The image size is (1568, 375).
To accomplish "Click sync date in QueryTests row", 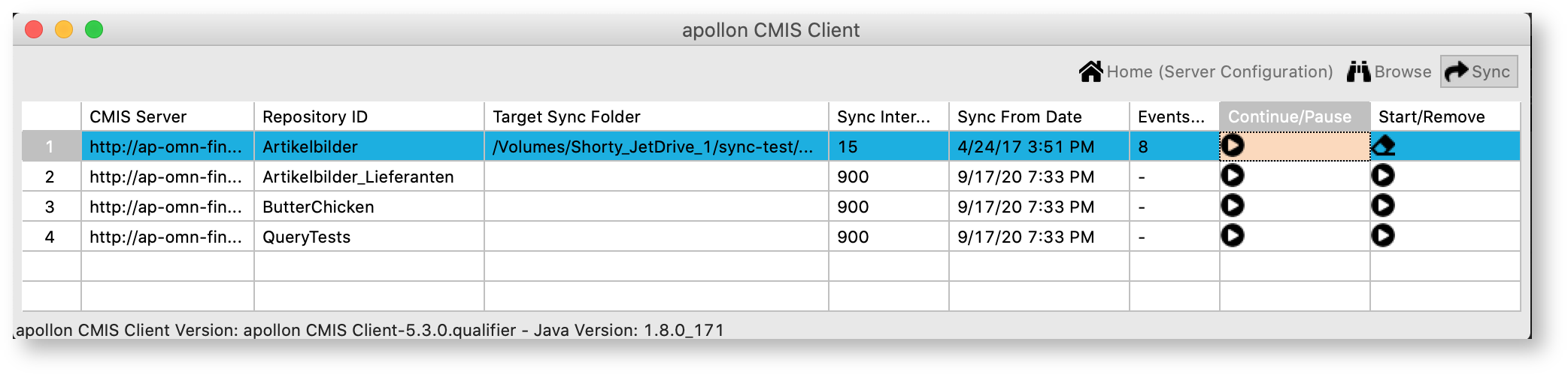I will 1039,237.
